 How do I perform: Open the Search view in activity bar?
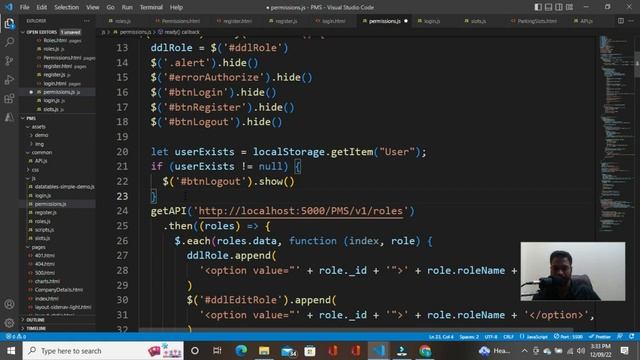(x=9, y=42)
